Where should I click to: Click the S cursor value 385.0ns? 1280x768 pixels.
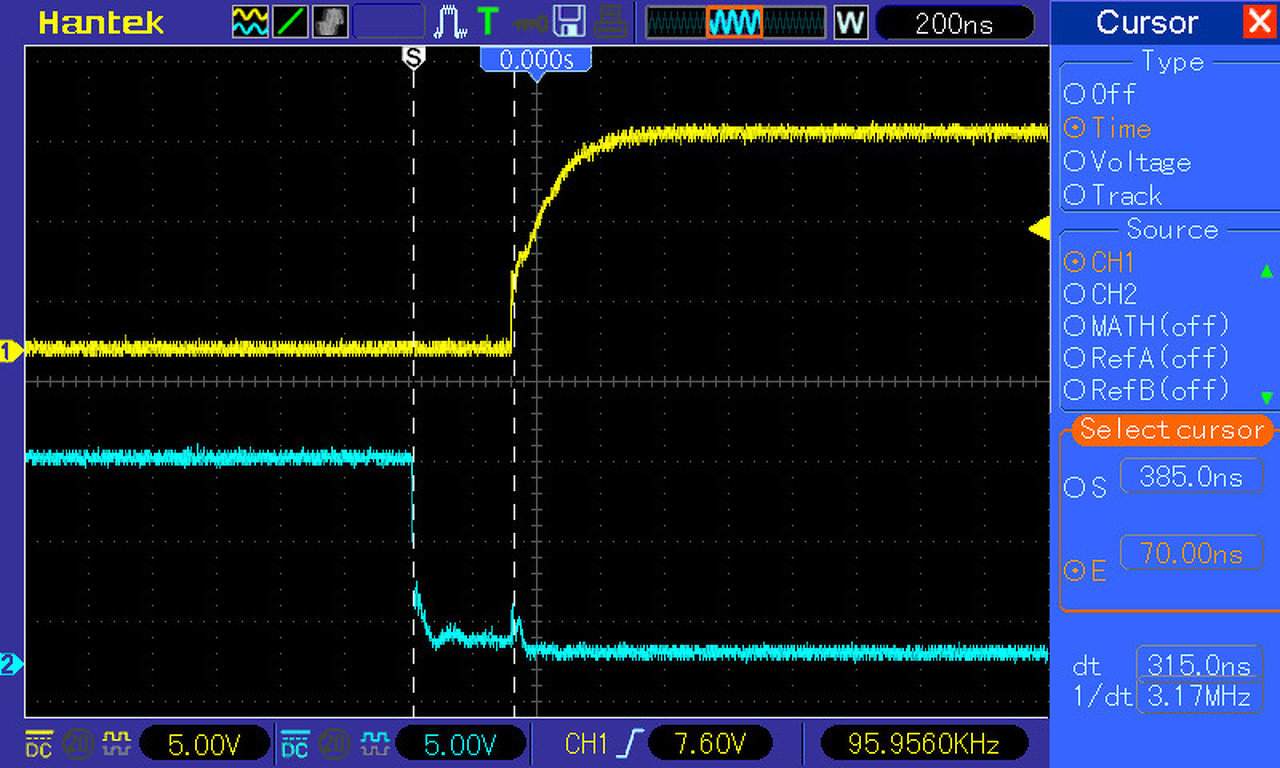click(1190, 476)
